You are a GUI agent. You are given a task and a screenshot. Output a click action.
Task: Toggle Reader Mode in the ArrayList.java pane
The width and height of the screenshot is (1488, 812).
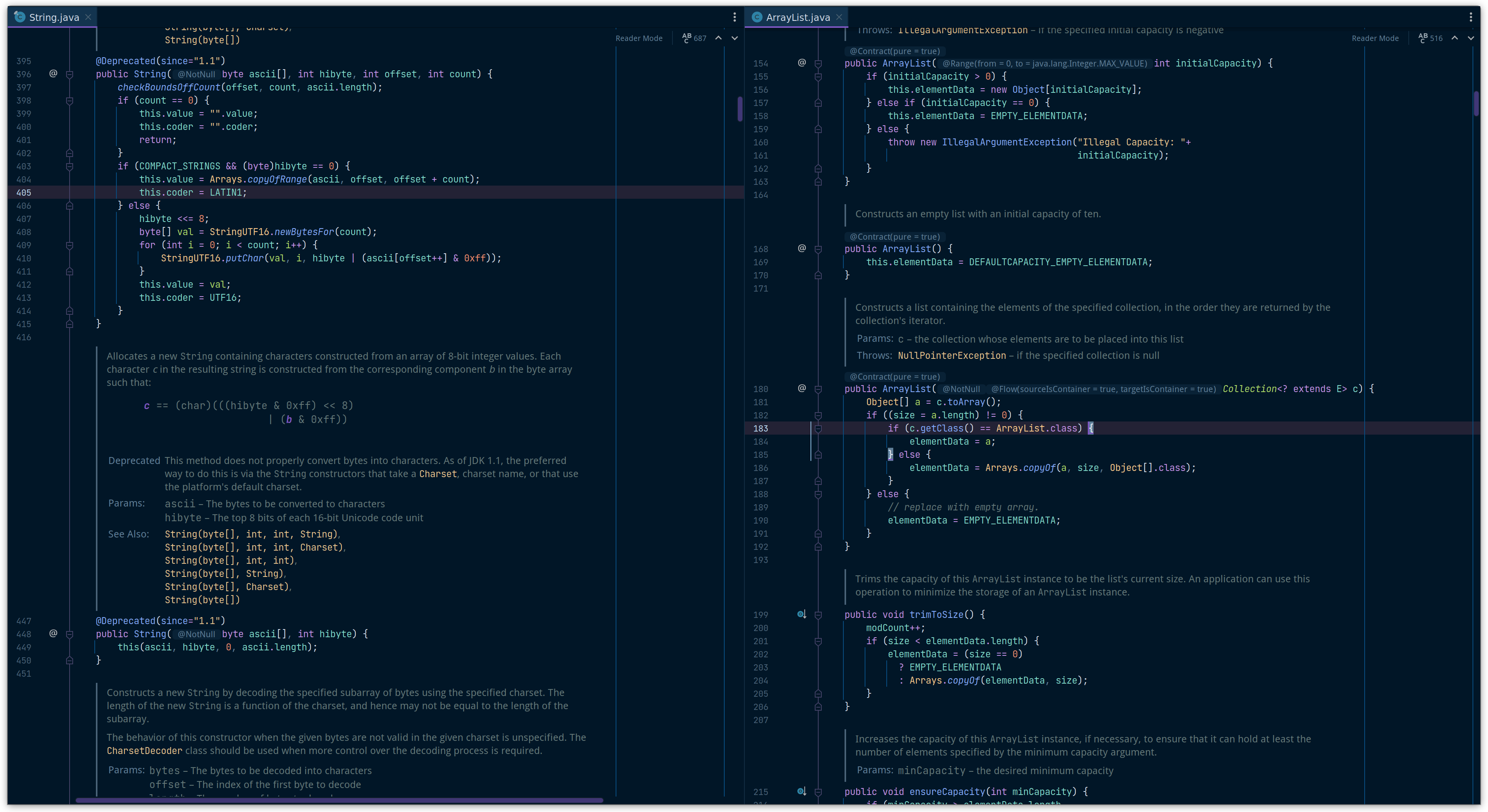[1375, 38]
